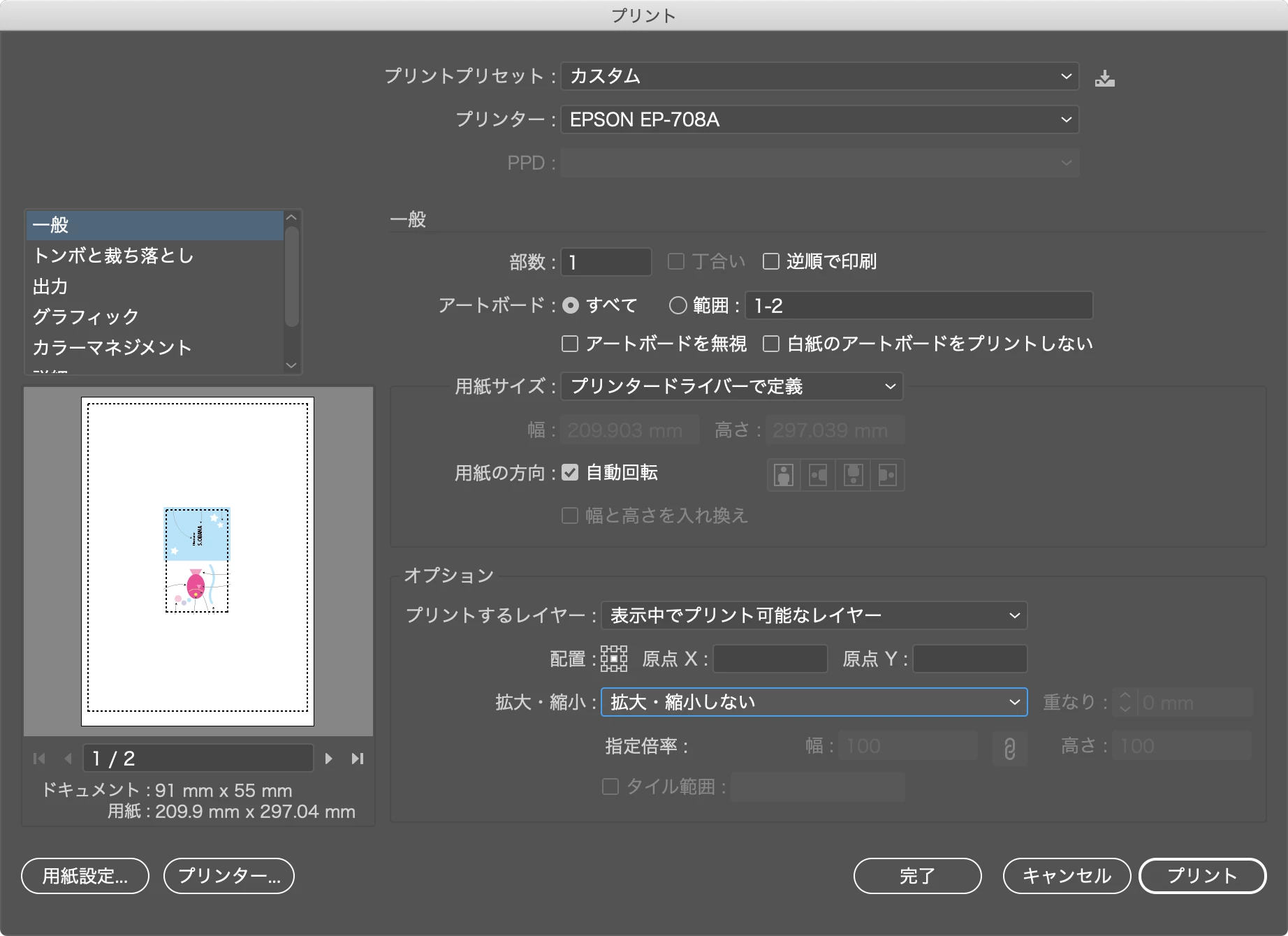Click the save print preset icon
This screenshot has height=936, width=1288.
[1104, 78]
